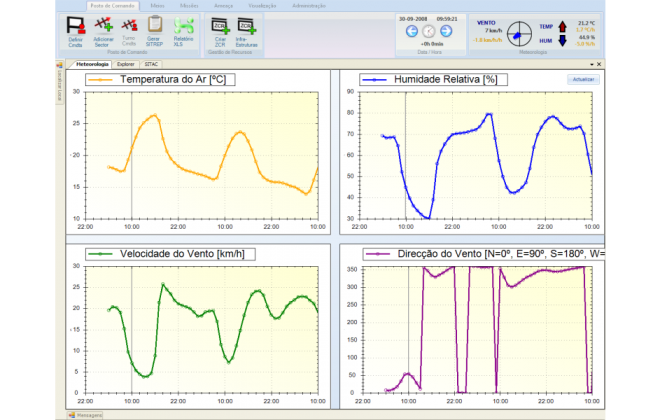Expand the Localizar Local side panel
The height and width of the screenshot is (420, 660).
click(x=59, y=85)
